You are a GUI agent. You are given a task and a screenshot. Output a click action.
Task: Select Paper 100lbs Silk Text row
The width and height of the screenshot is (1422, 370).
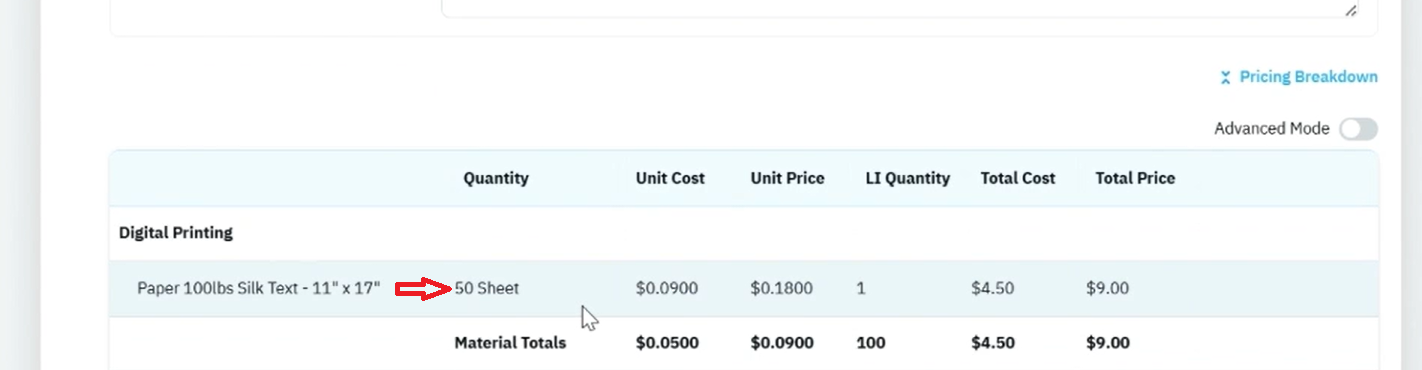tap(744, 288)
